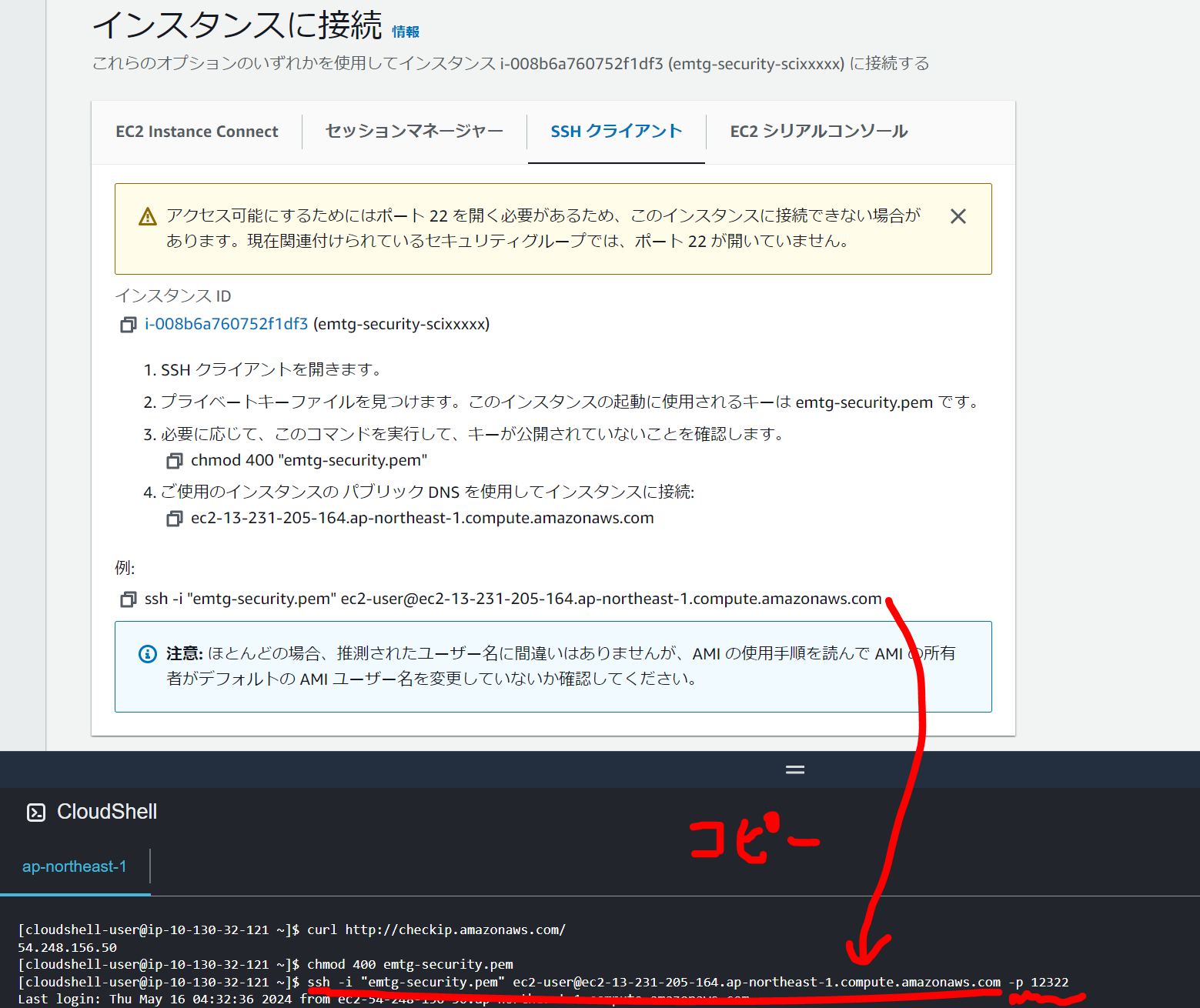Click the chmod 400 line in CloudShell terminal
The image size is (1200, 1008).
pyautogui.click(x=266, y=964)
